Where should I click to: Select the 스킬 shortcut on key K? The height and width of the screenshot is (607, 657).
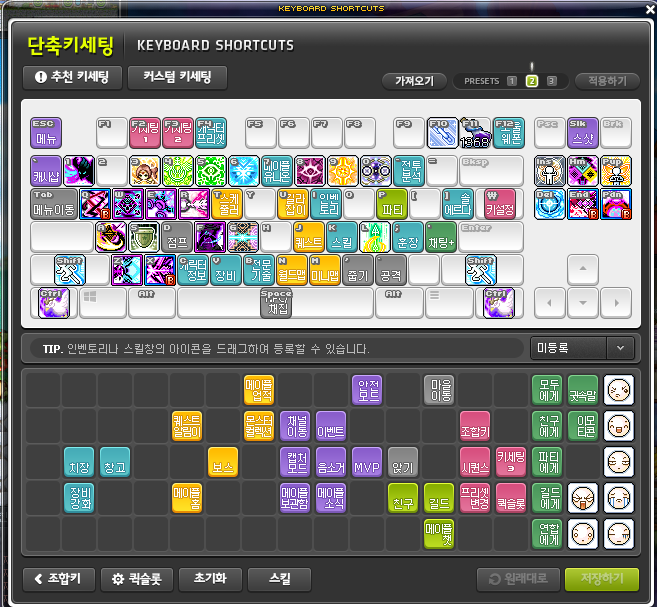tap(341, 237)
